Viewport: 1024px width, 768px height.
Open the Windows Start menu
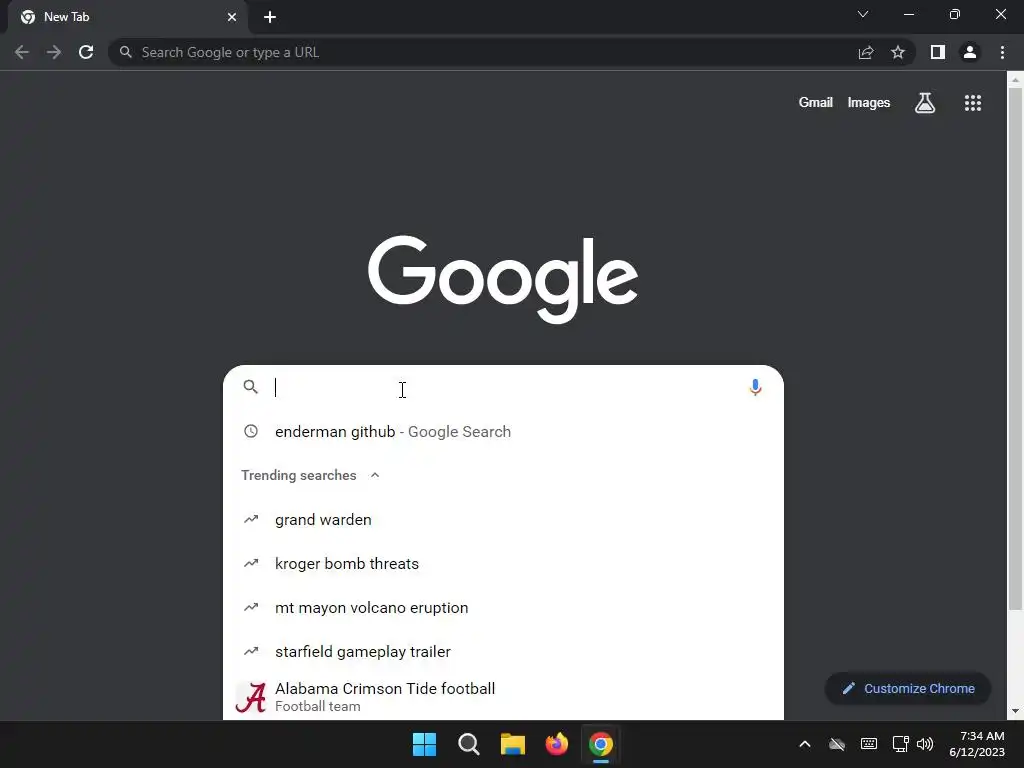pos(424,744)
